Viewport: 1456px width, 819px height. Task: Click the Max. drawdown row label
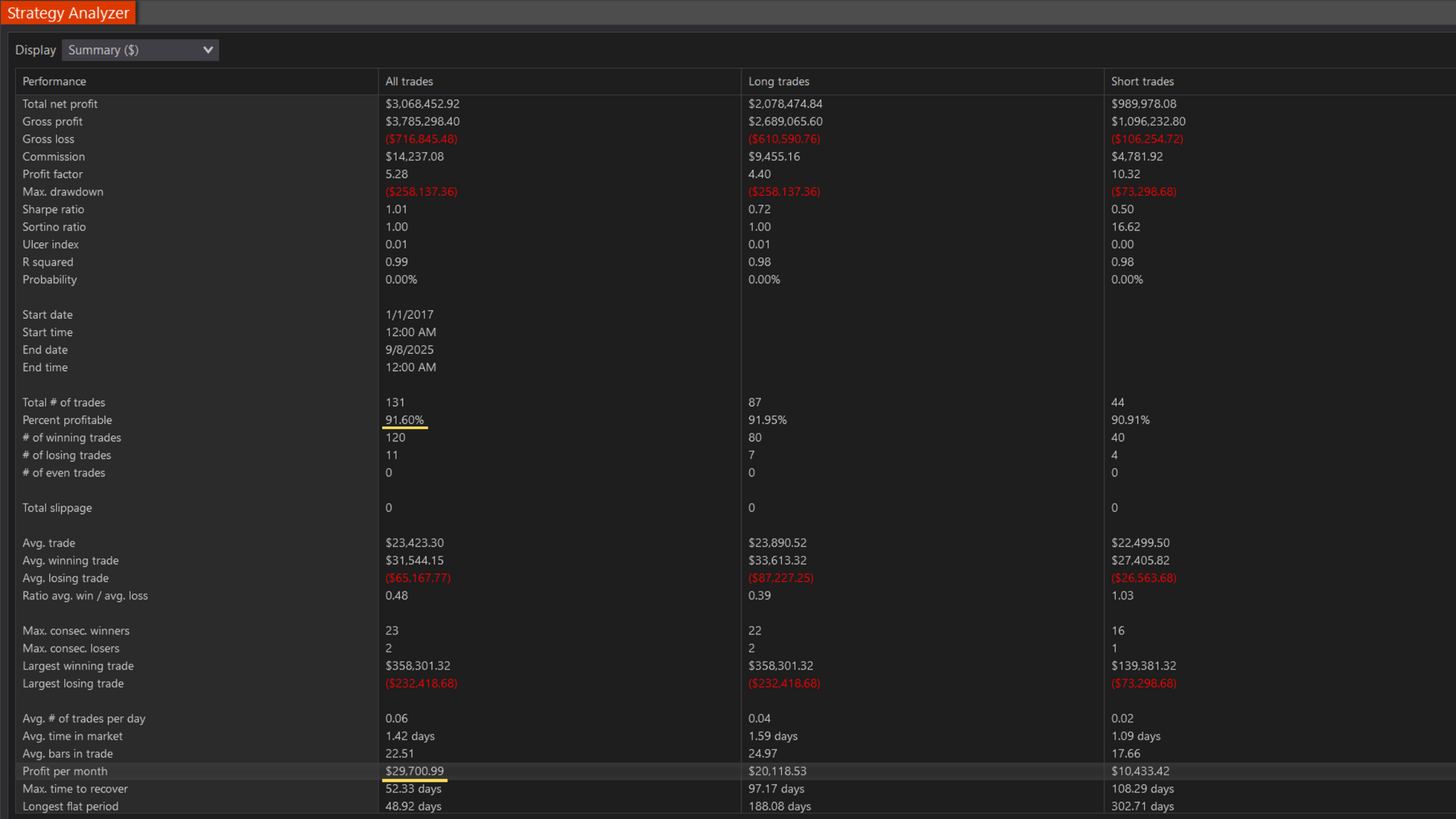pos(63,191)
